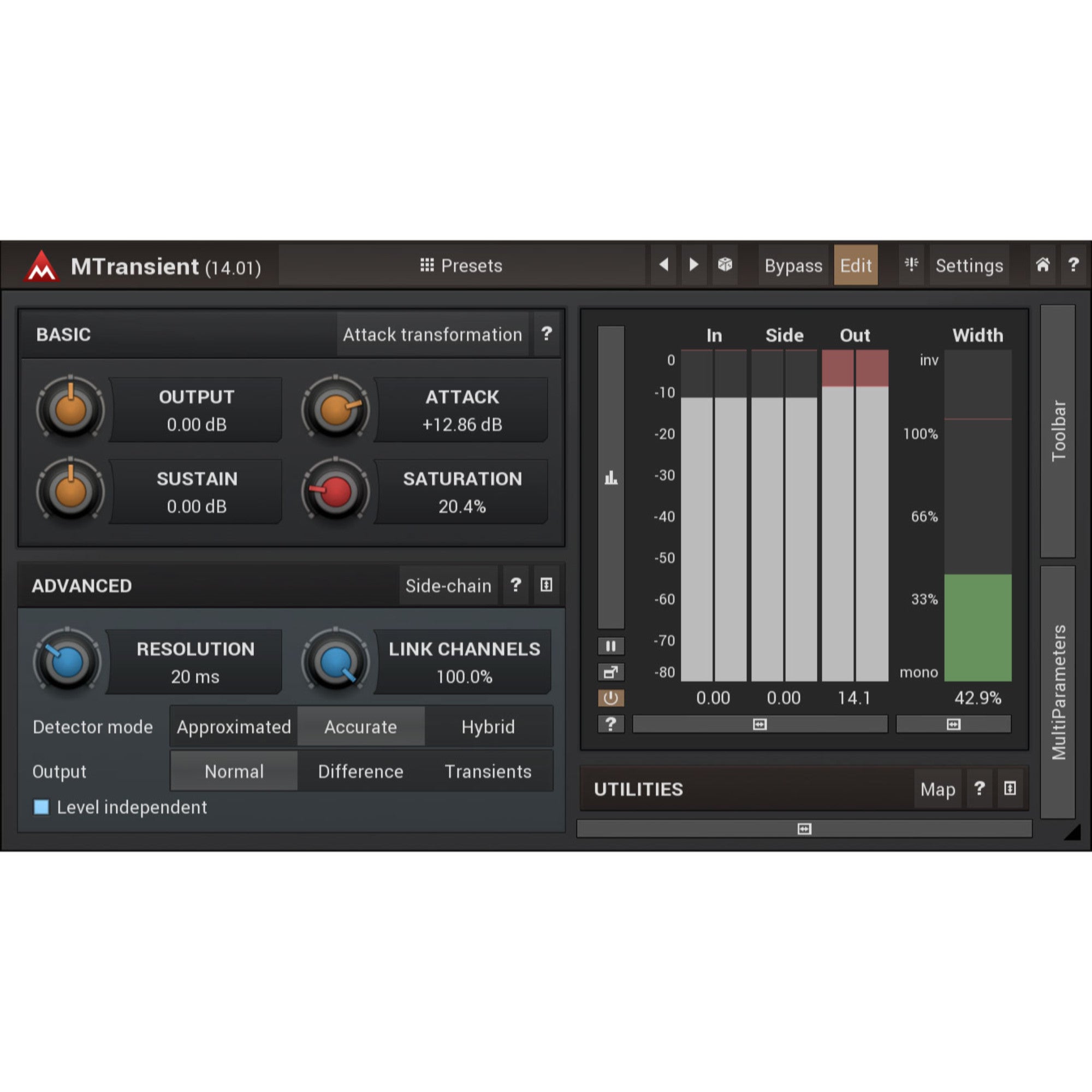The width and height of the screenshot is (1092, 1092).
Task: Click the MeldaProduction logo icon
Action: coord(41,266)
